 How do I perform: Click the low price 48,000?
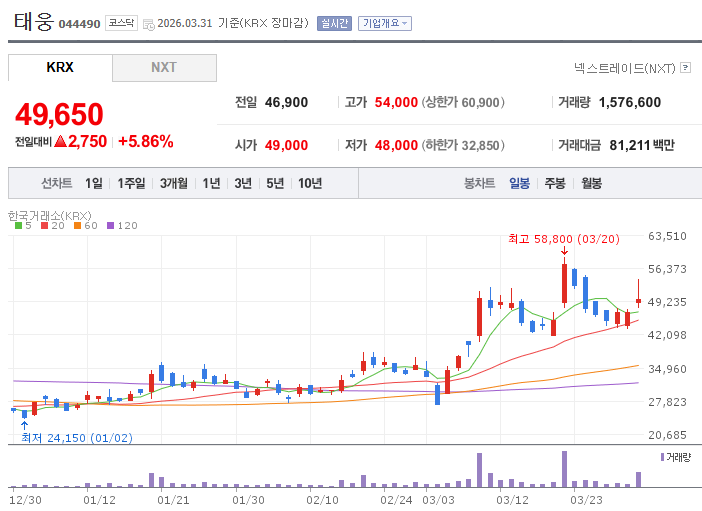[396, 145]
